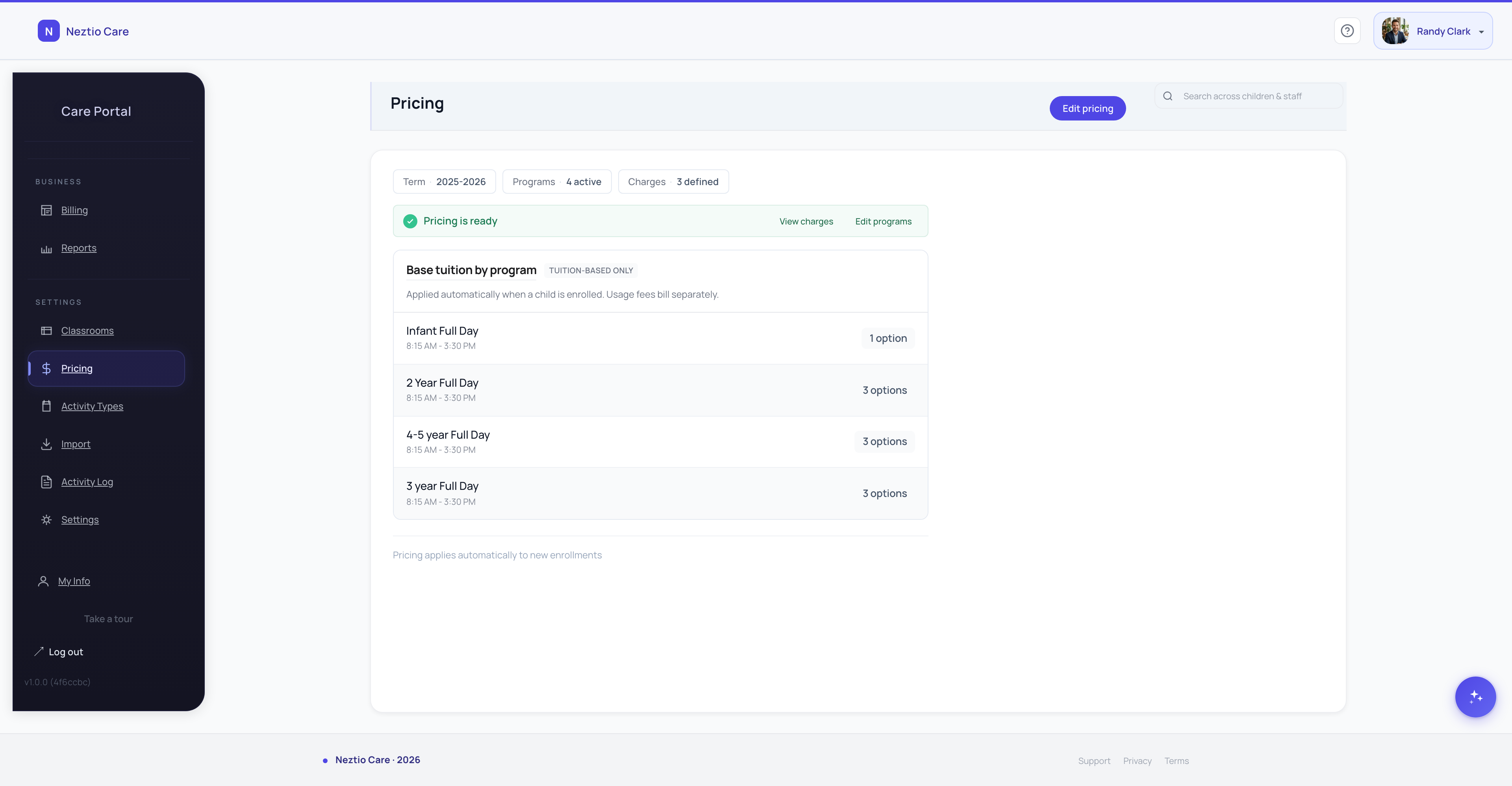This screenshot has height=786, width=1512.
Task: Click the Settings sun icon
Action: tap(47, 519)
